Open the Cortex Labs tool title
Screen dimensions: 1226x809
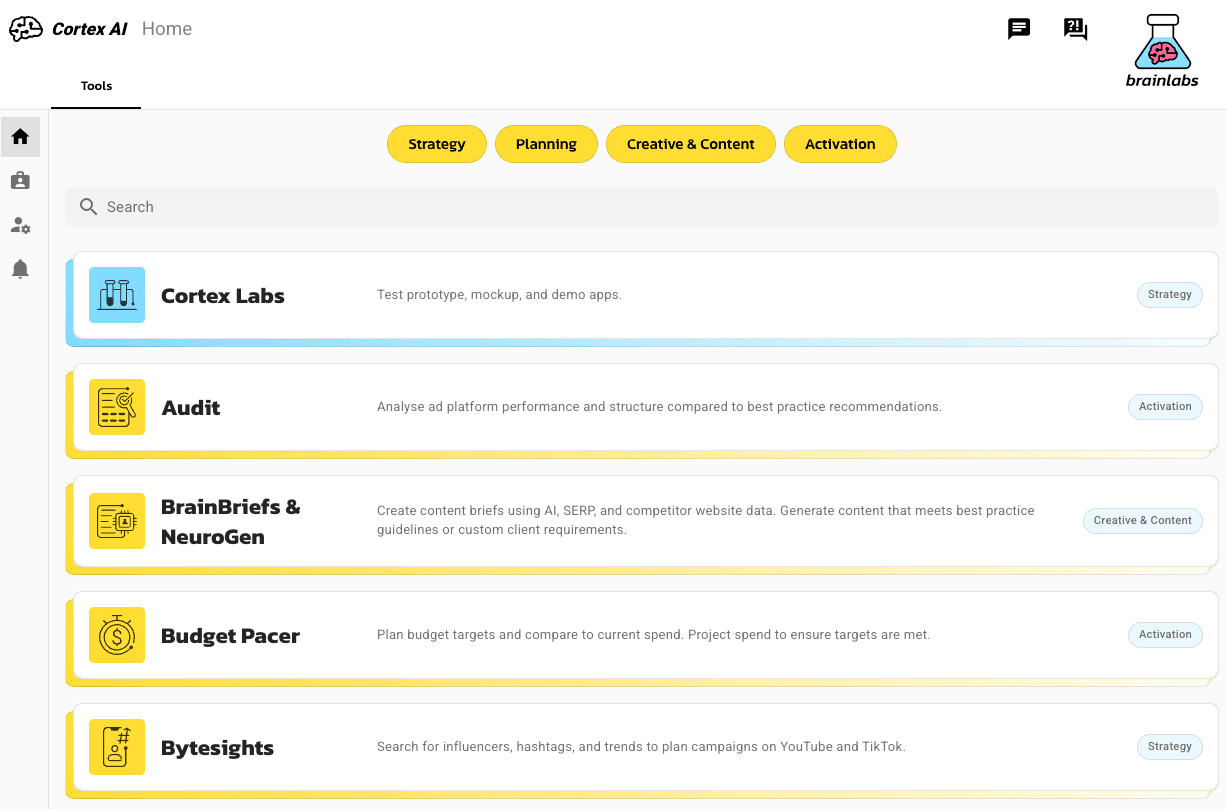pyautogui.click(x=223, y=296)
